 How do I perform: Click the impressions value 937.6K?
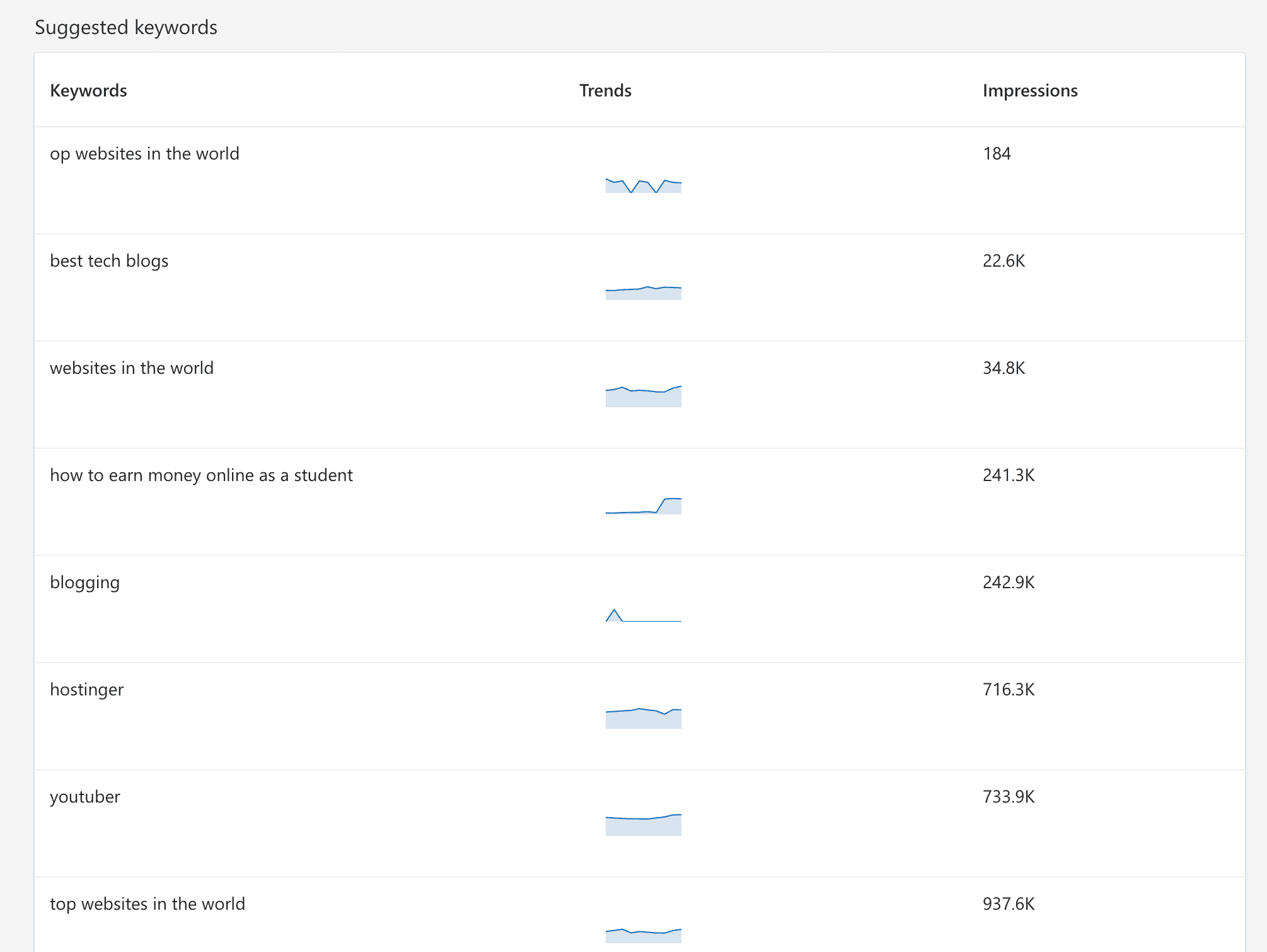tap(1009, 903)
